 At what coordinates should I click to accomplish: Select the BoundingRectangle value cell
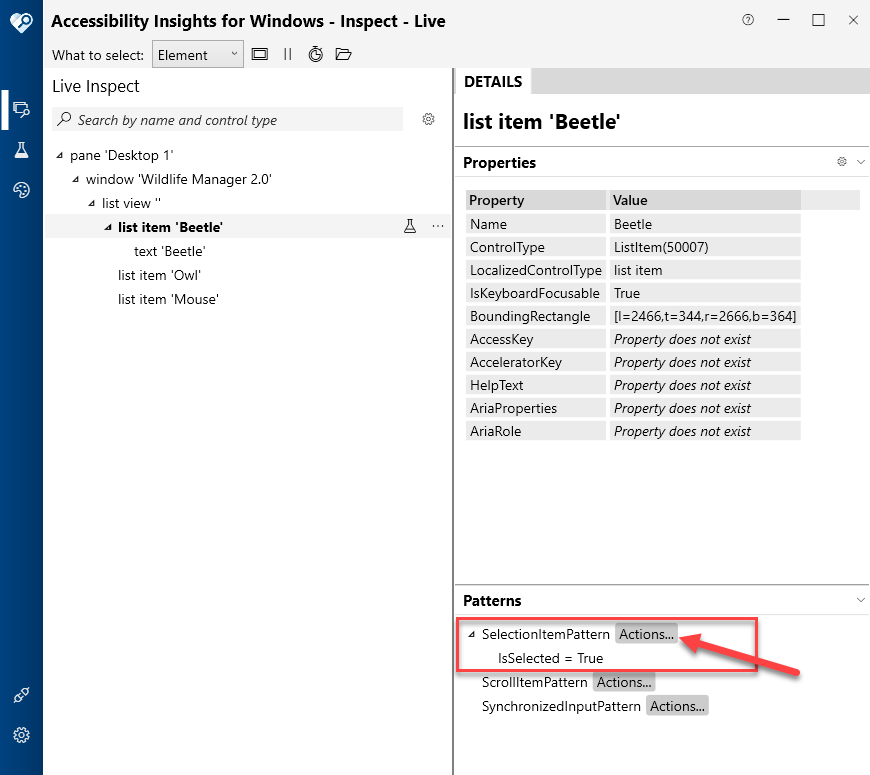pos(705,316)
